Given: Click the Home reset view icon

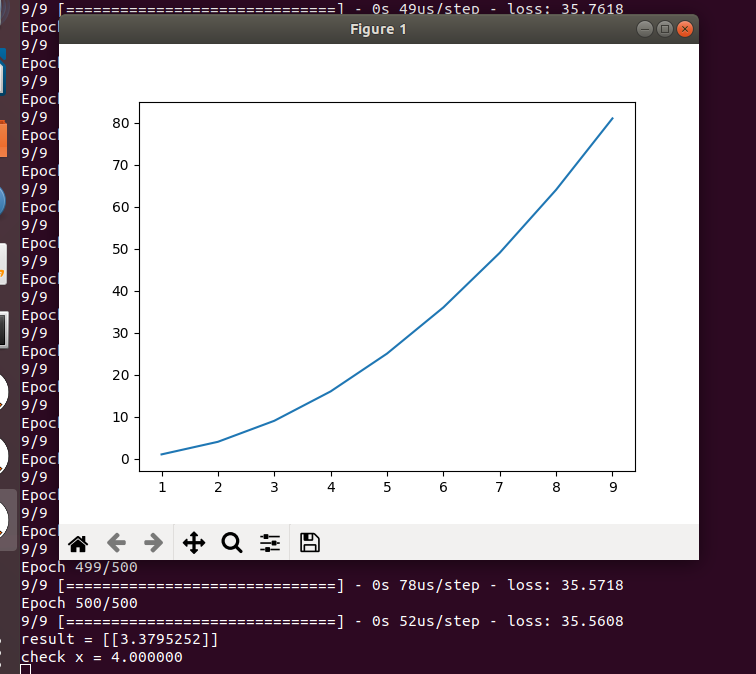Looking at the screenshot, I should click(78, 543).
